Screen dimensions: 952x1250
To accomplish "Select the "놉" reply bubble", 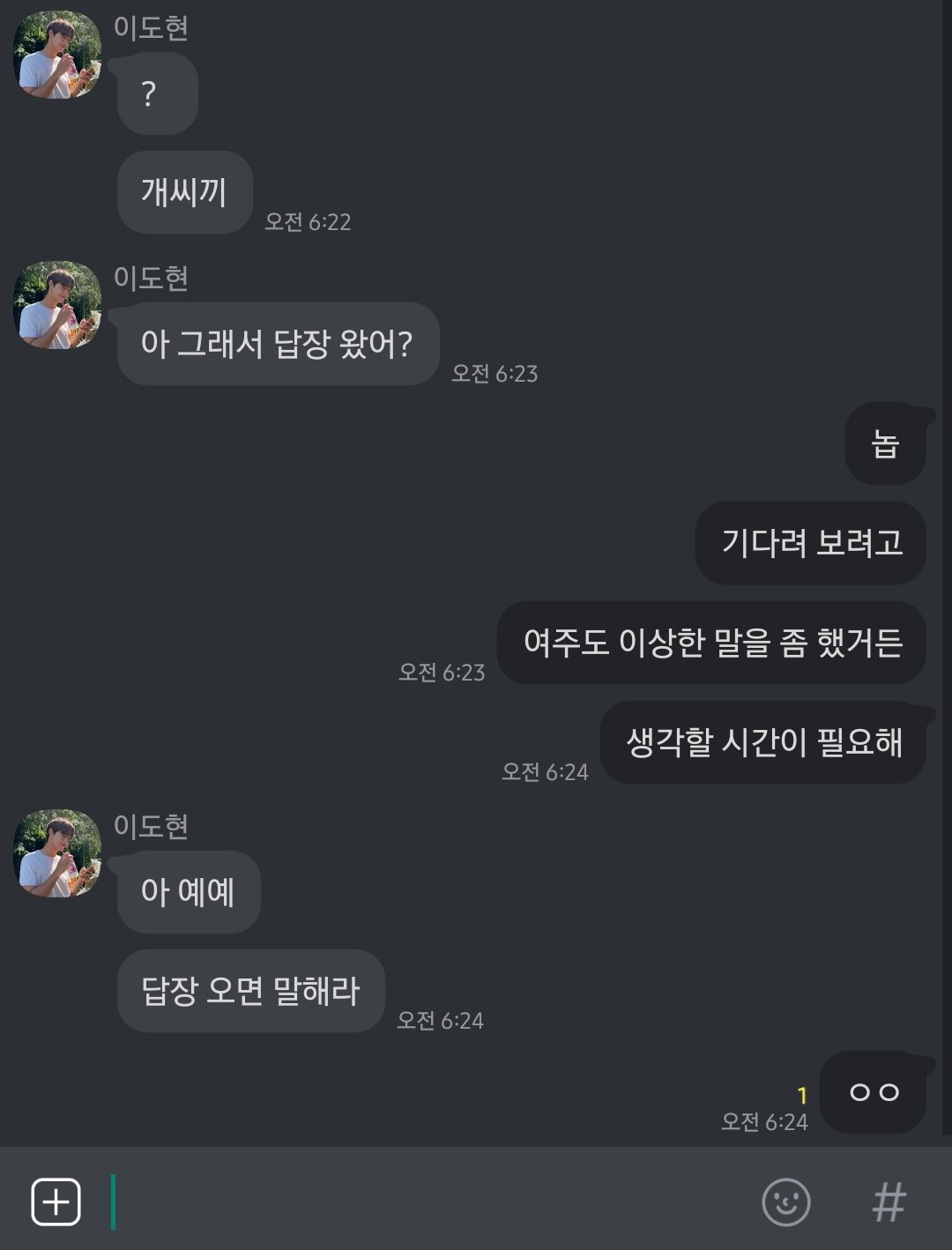I will tap(885, 444).
